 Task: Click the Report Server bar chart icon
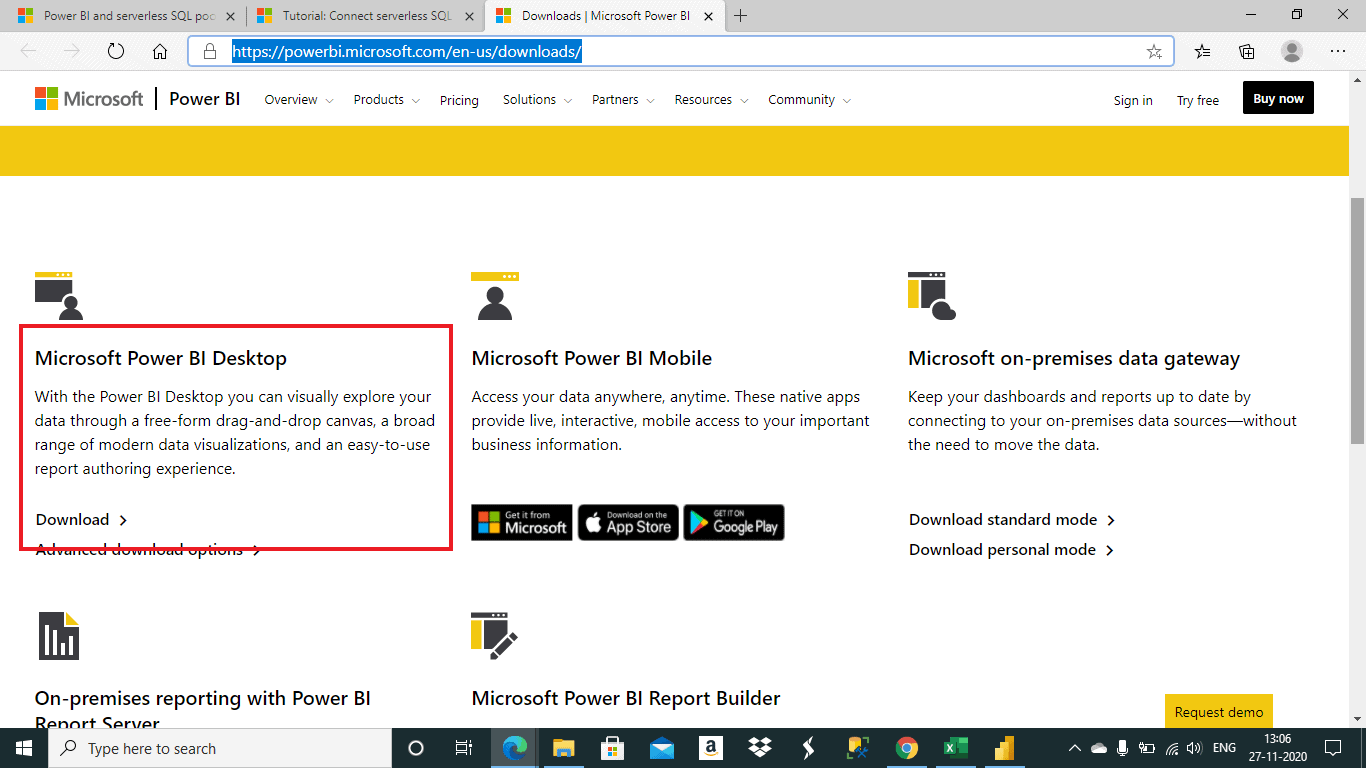[59, 636]
